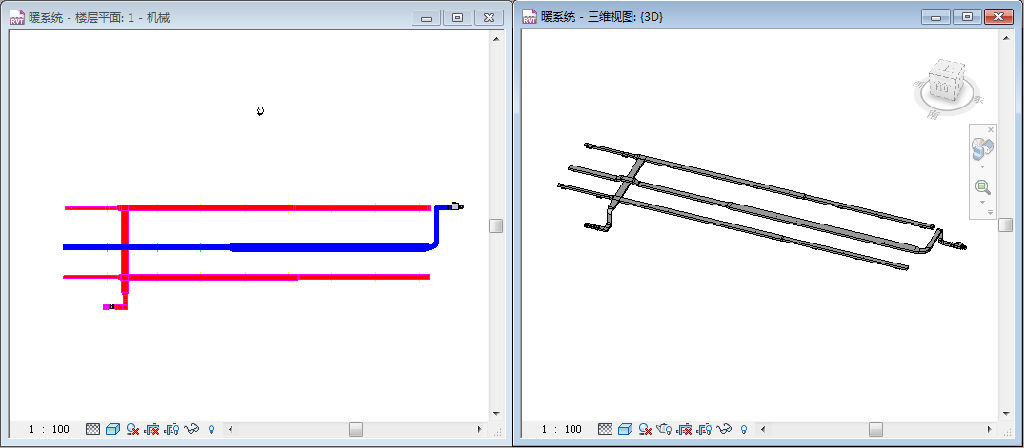Open navigation bar customize menu arrow

point(990,212)
